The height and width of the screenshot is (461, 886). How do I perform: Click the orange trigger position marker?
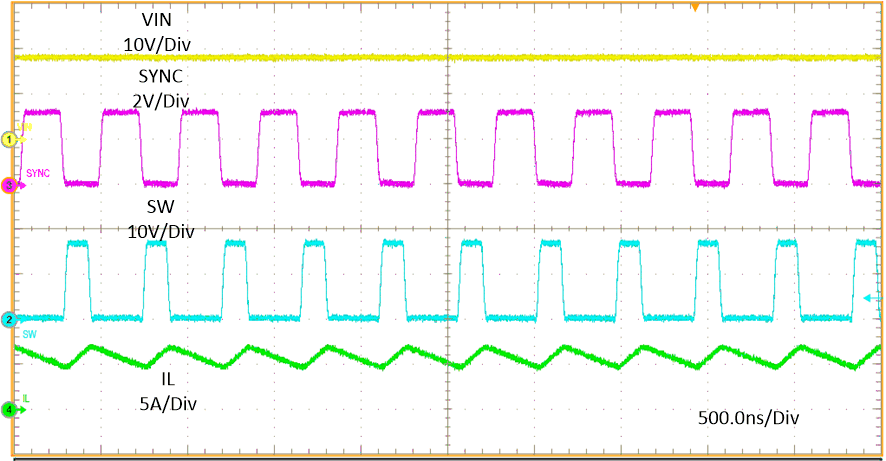pyautogui.click(x=696, y=6)
